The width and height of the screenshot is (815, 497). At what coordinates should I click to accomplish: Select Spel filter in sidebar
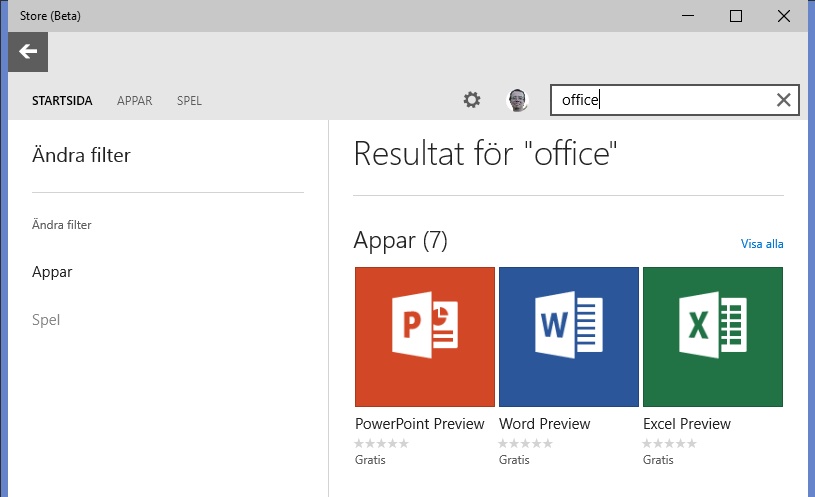click(x=46, y=320)
